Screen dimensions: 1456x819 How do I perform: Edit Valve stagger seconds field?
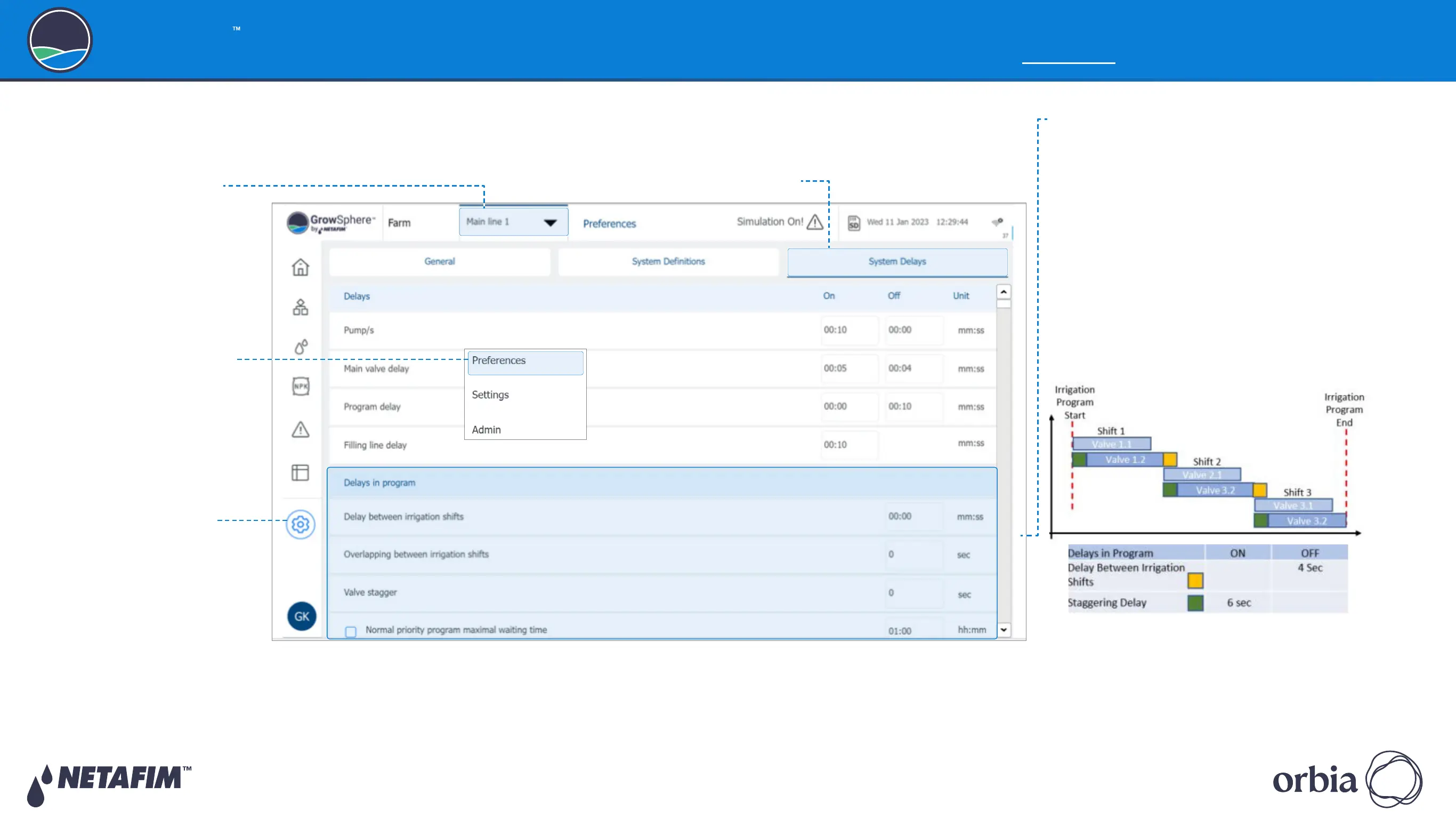[913, 593]
